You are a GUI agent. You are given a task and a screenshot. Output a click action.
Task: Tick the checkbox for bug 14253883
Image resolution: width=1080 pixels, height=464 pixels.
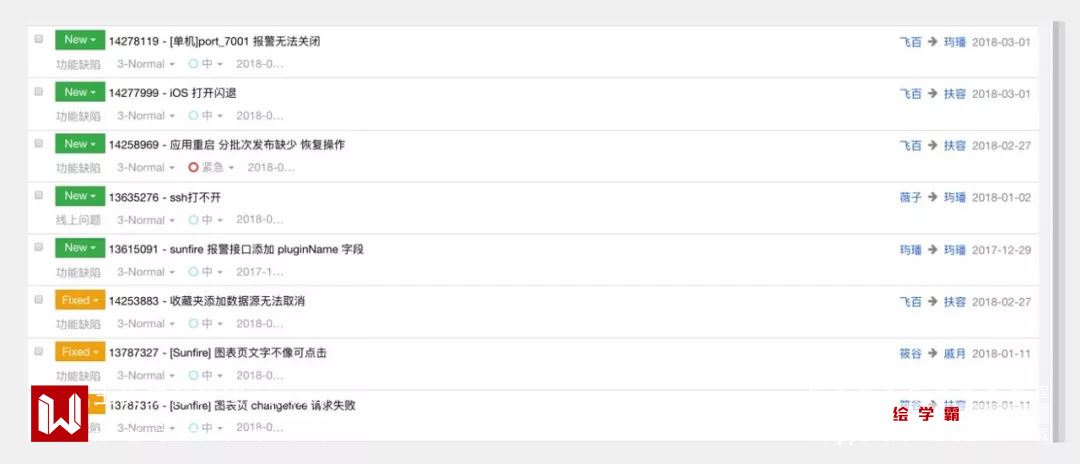point(39,299)
